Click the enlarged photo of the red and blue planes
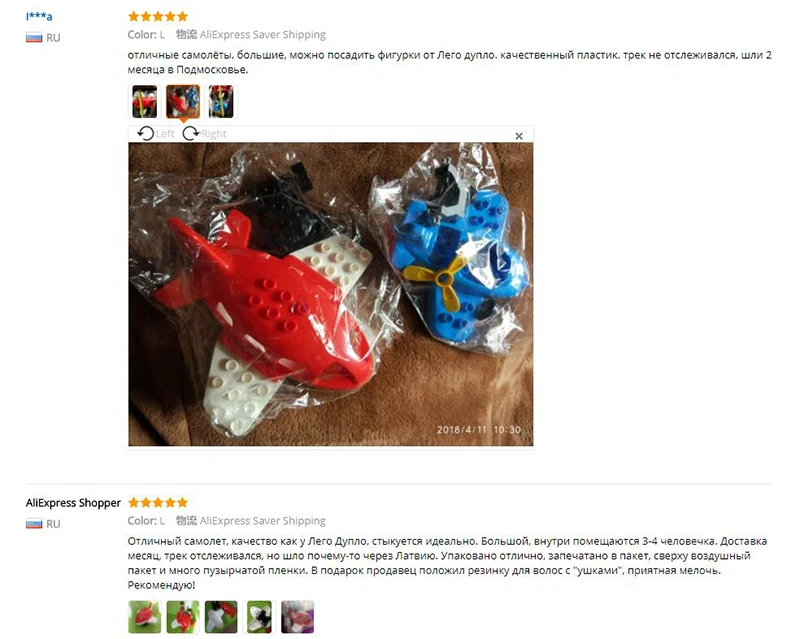Screen dimensions: 800x639 point(331,294)
